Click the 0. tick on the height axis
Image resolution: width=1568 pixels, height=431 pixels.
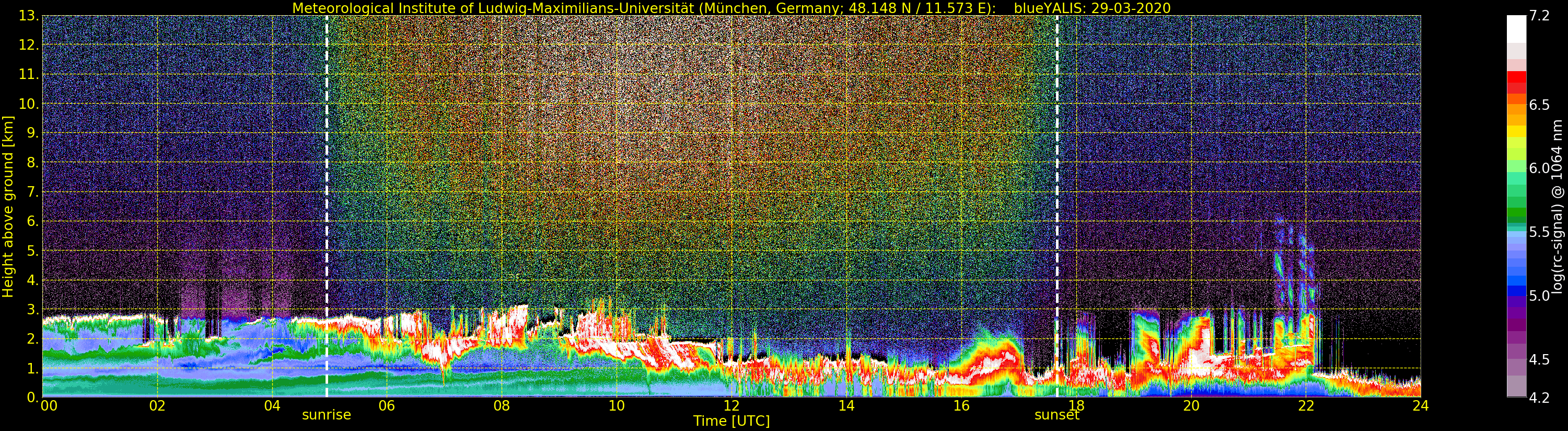pyautogui.click(x=33, y=397)
